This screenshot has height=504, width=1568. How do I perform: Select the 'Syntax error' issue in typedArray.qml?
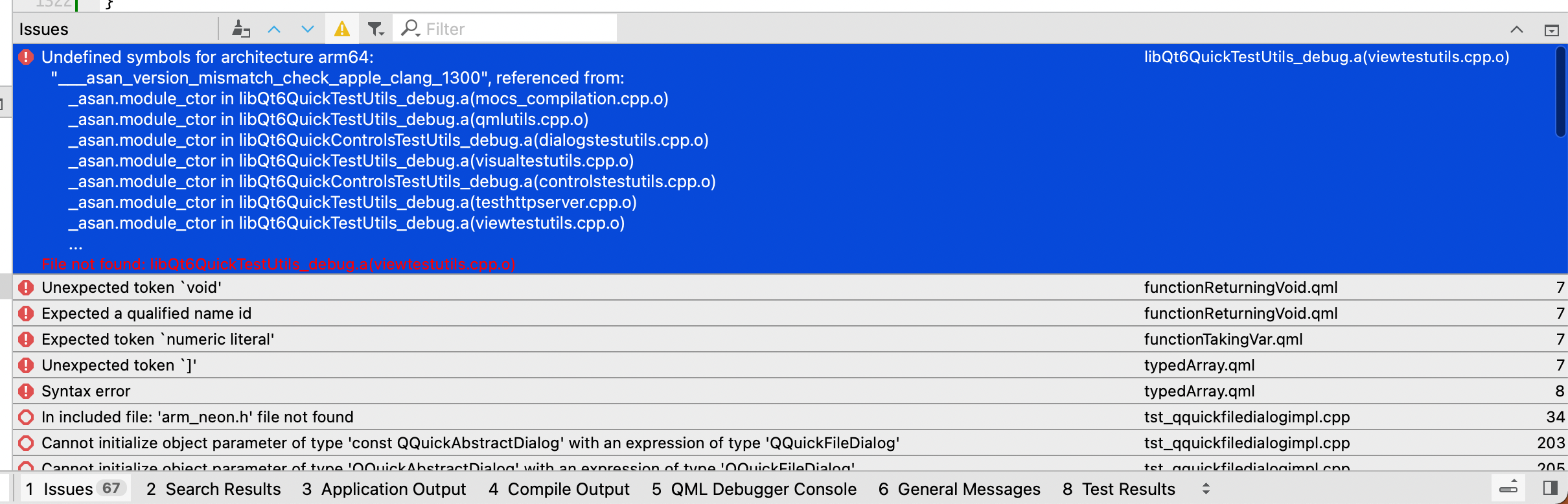click(86, 391)
